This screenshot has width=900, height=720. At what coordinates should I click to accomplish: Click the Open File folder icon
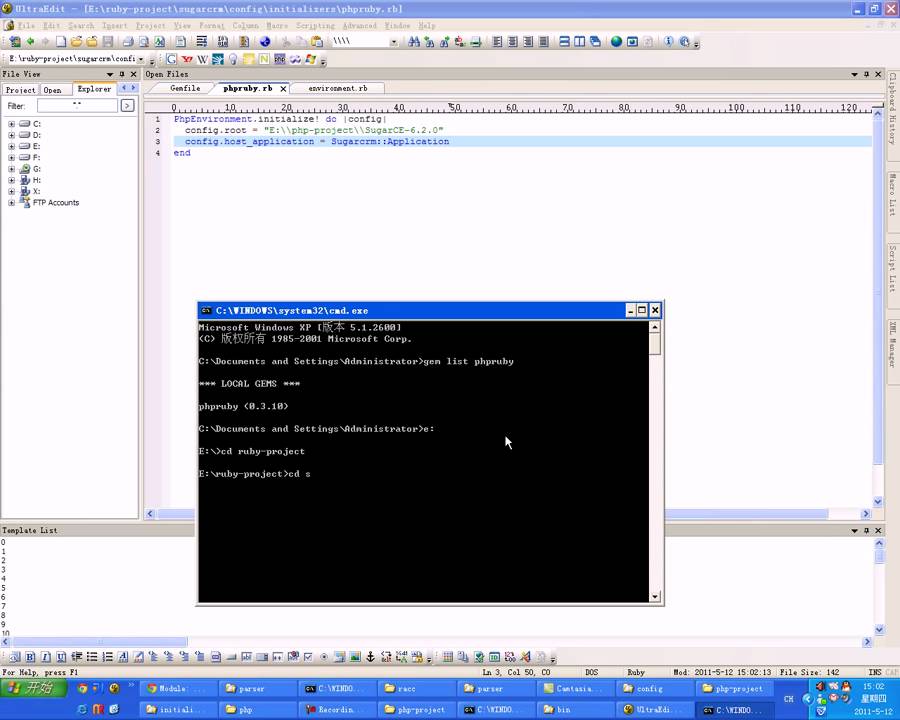pos(76,41)
